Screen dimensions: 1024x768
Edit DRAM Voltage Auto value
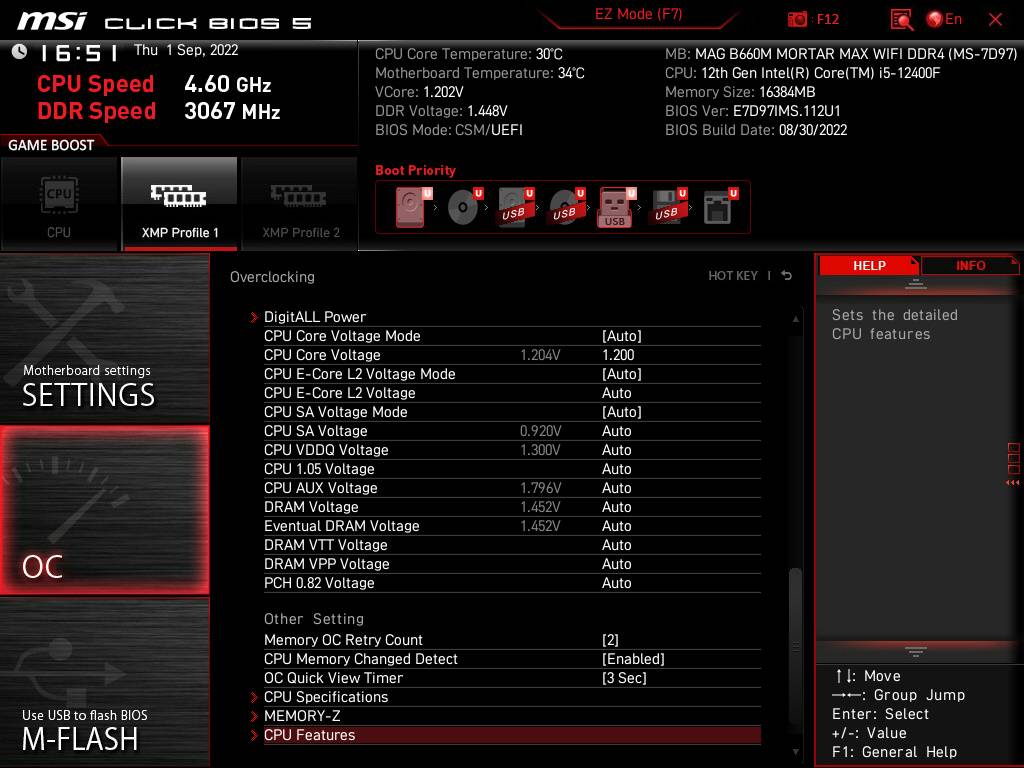click(x=616, y=506)
